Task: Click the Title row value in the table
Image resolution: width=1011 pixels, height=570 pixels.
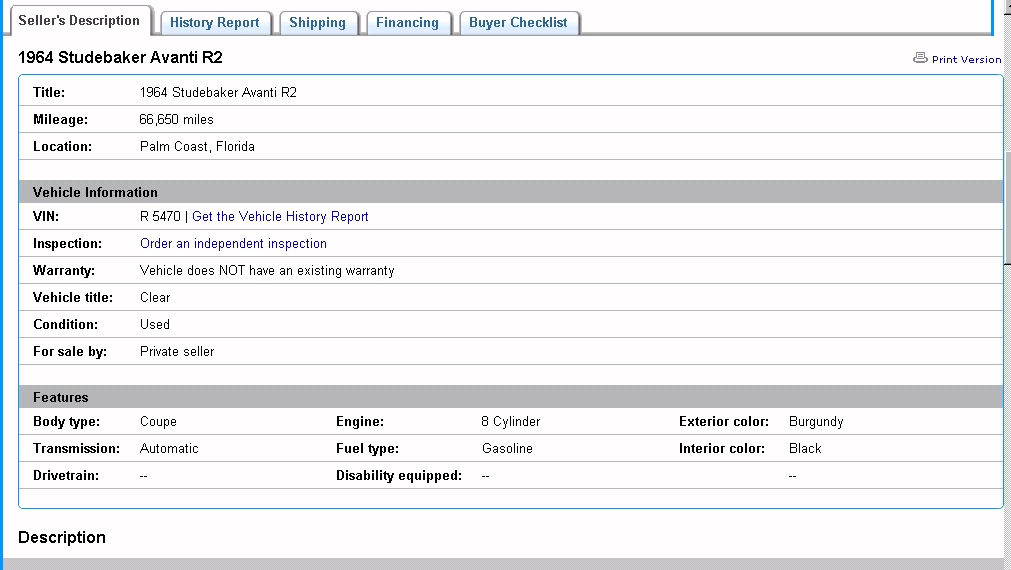Action: 218,93
